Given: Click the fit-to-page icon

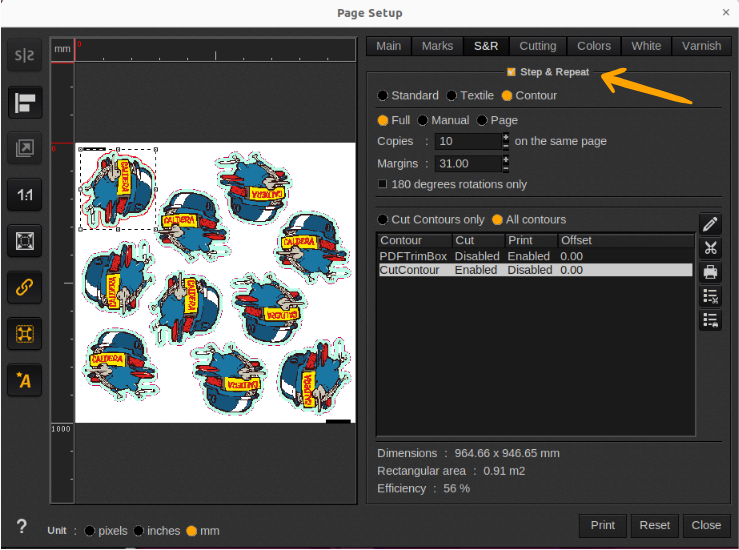Looking at the screenshot, I should (x=24, y=241).
